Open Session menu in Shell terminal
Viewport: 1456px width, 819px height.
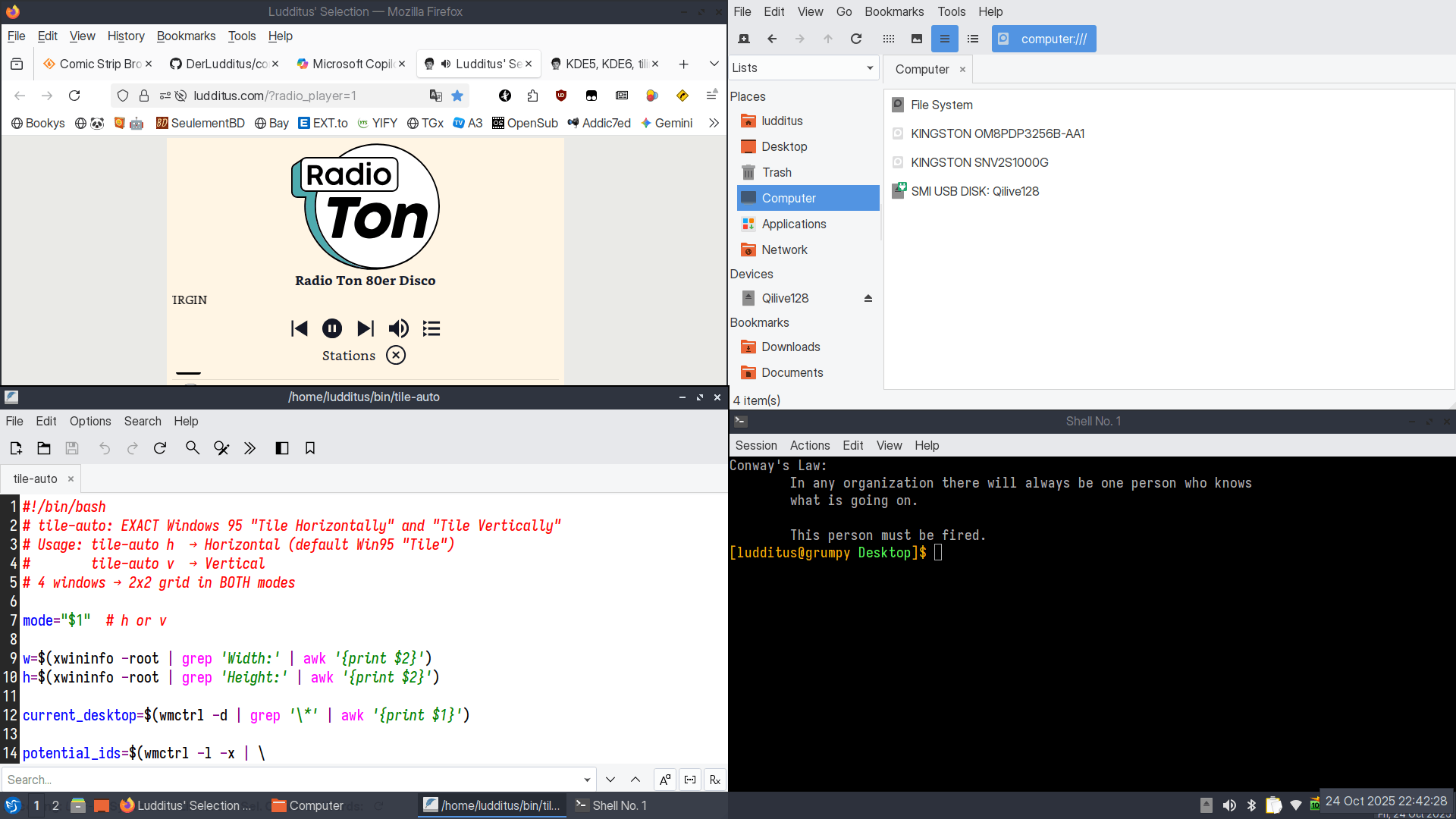[755, 445]
